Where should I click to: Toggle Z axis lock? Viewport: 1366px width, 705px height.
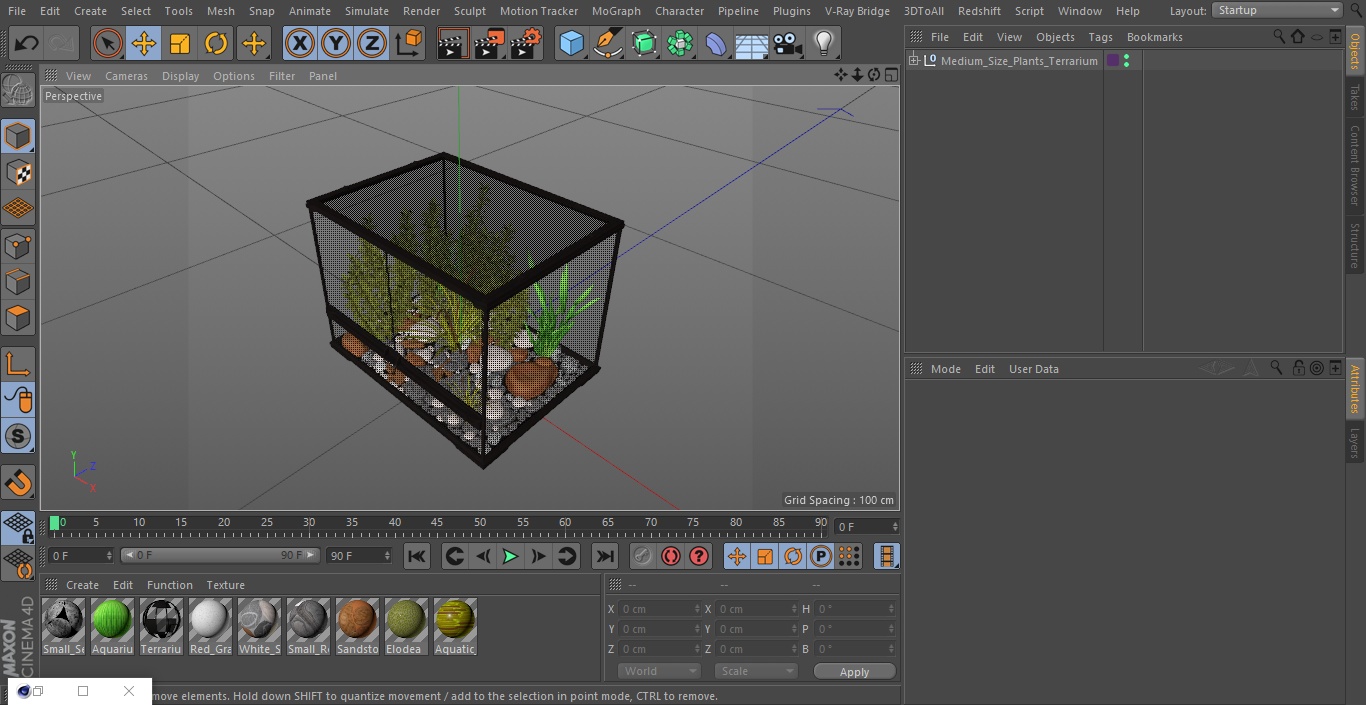tap(372, 43)
